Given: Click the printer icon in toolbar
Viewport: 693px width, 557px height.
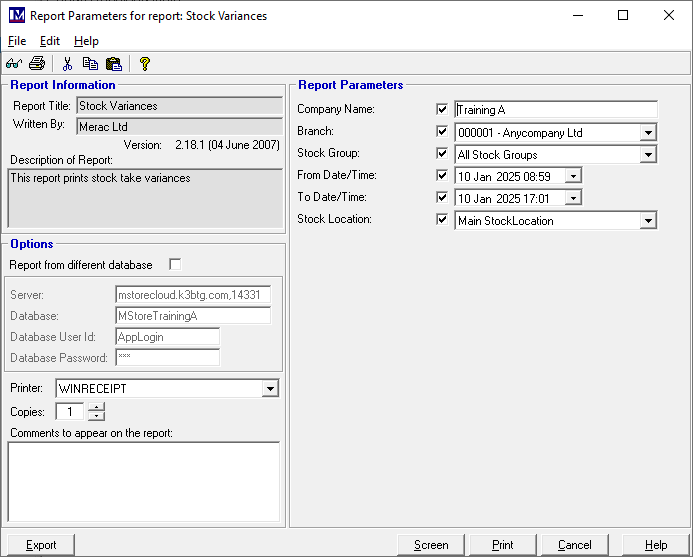Looking at the screenshot, I should click(37, 63).
